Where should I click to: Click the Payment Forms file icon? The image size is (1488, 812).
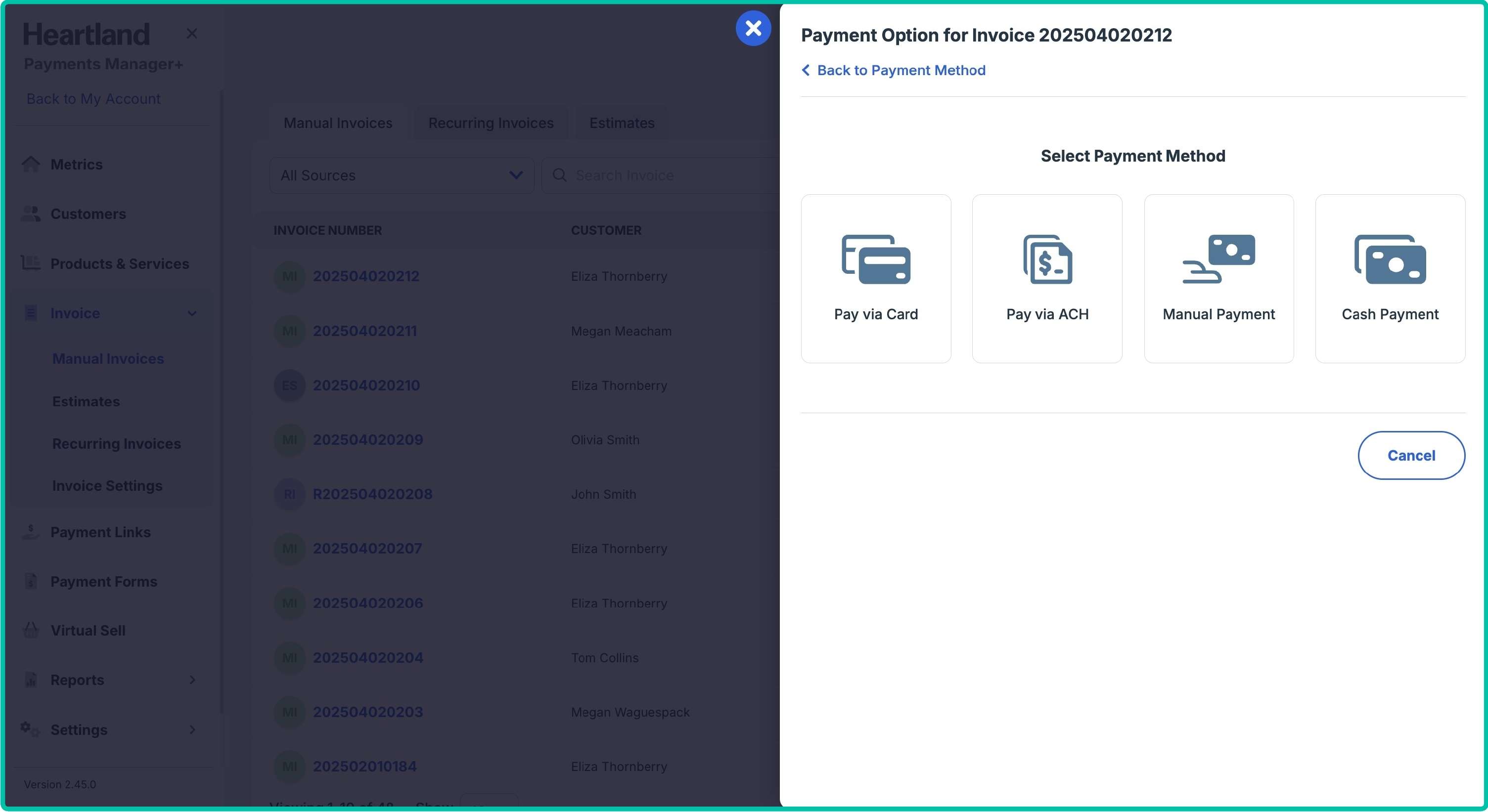coord(31,582)
